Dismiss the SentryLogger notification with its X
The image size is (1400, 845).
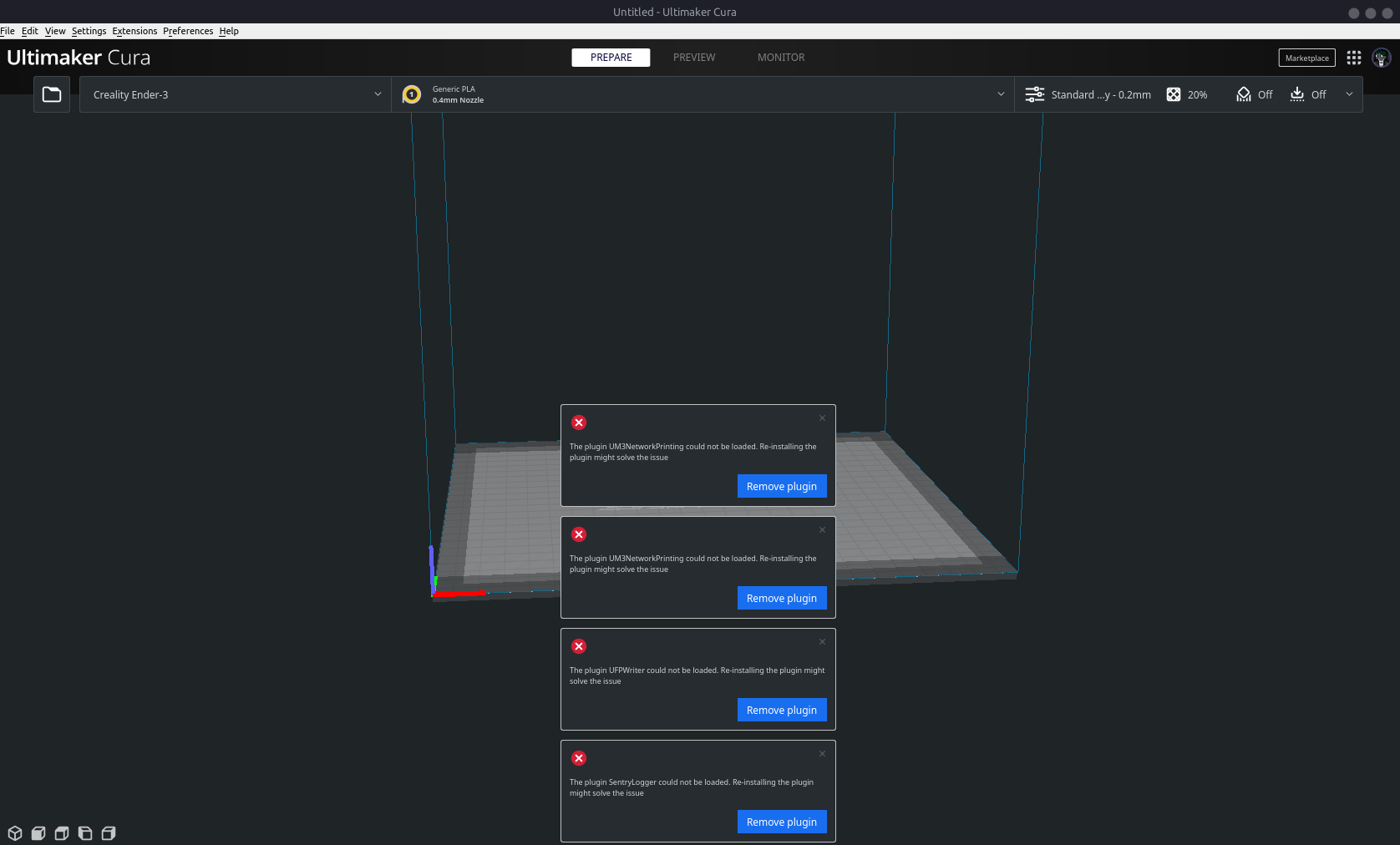pyautogui.click(x=821, y=753)
